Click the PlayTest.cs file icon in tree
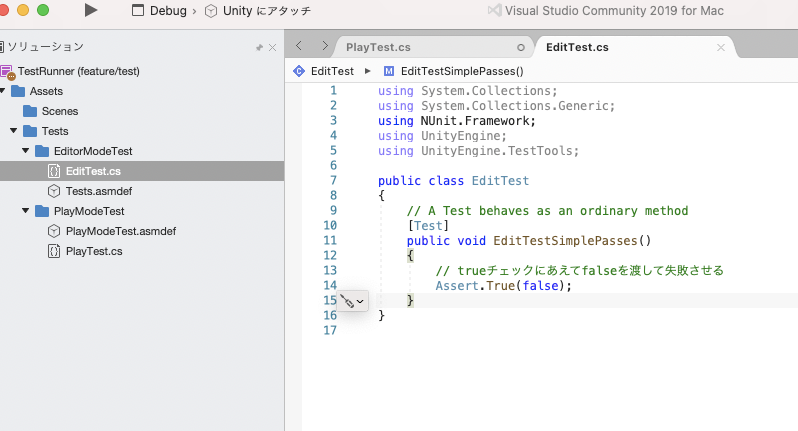This screenshot has width=798, height=431. (54, 251)
